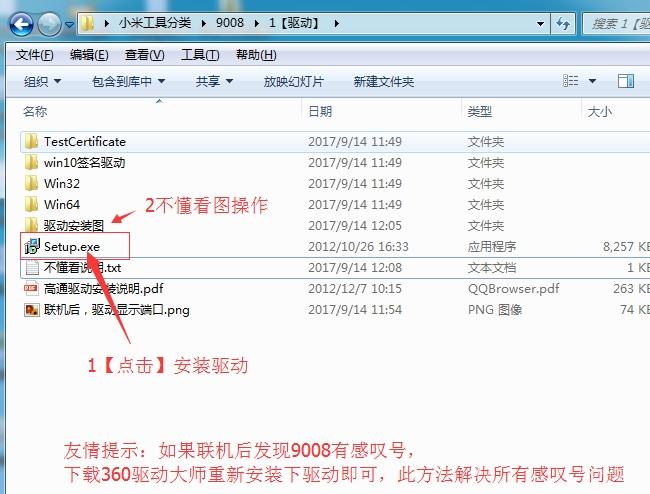The height and width of the screenshot is (494, 650).
Task: Click the 8,257 KB size cell
Action: click(x=626, y=247)
